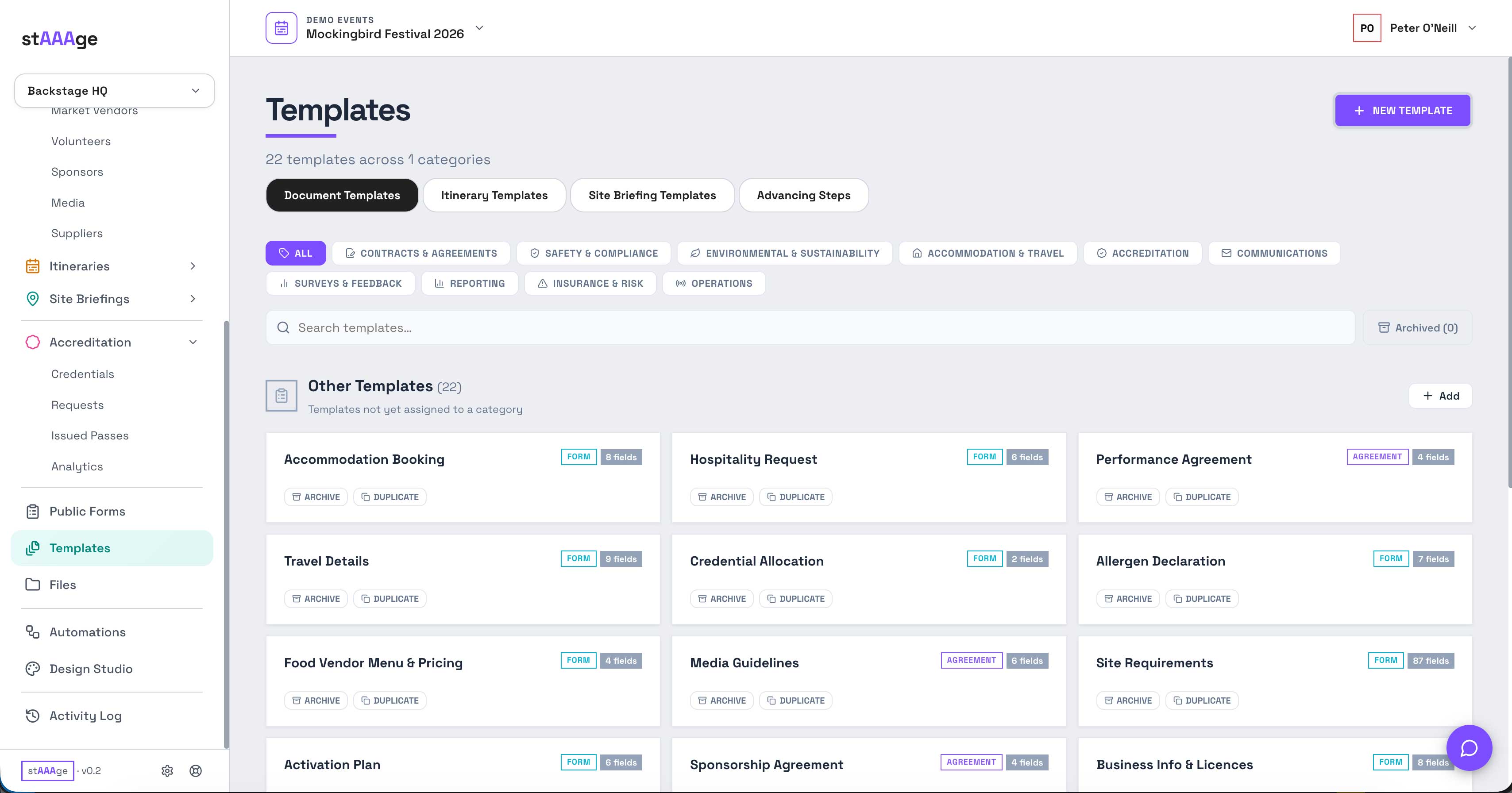
Task: Click the help lifebuoy icon in sidebar footer
Action: click(x=196, y=771)
